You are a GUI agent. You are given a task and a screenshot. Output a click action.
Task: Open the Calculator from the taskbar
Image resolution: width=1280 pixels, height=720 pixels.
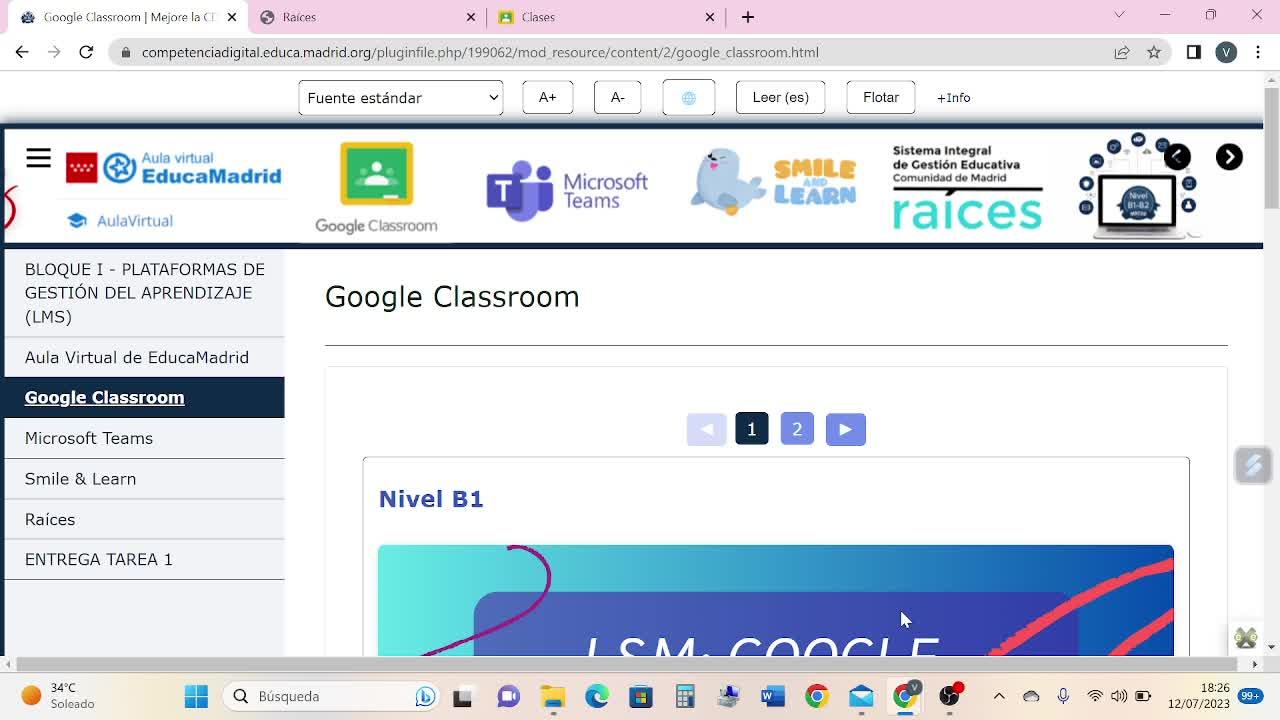pos(685,696)
